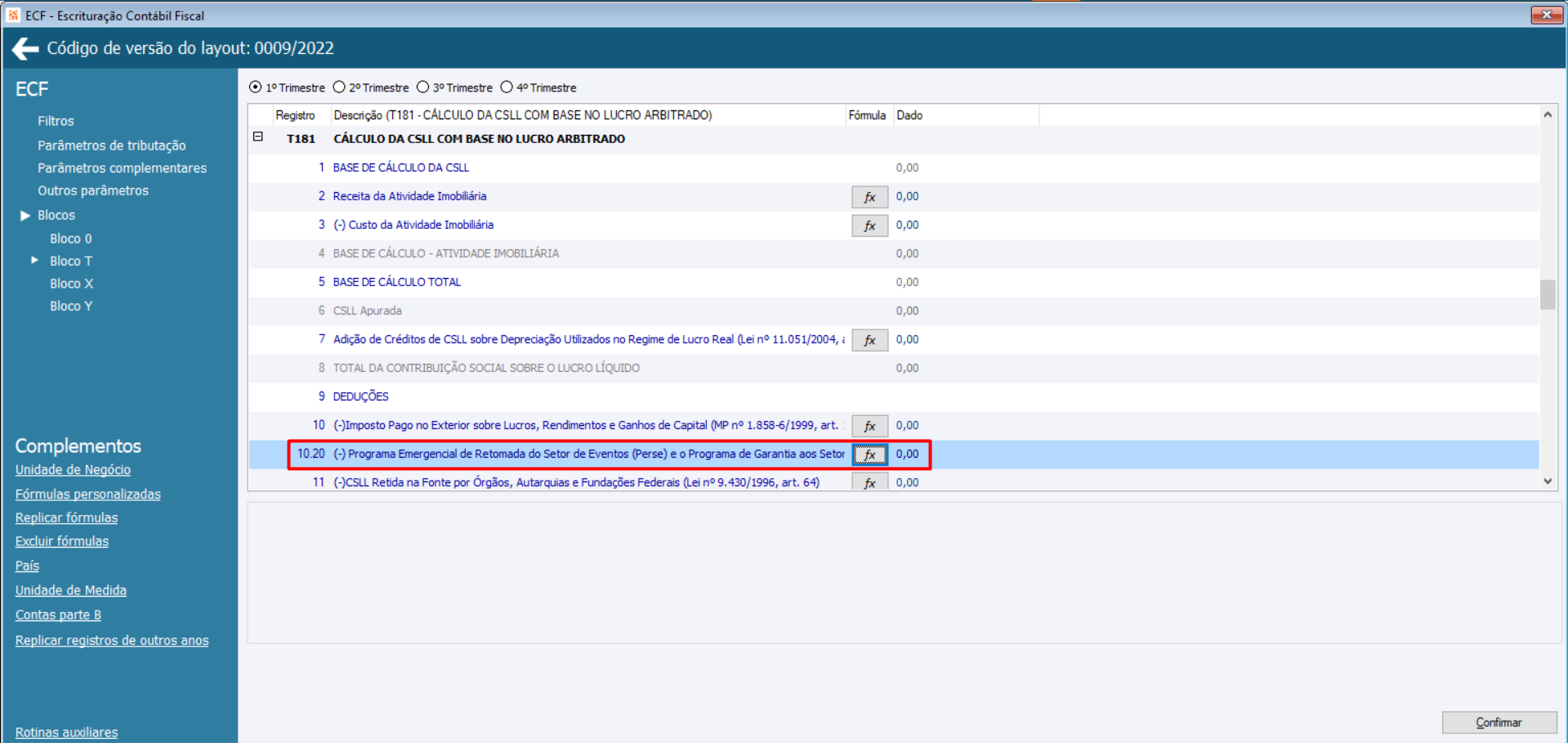The height and width of the screenshot is (743, 1568).
Task: Open País link
Action: click(x=27, y=566)
